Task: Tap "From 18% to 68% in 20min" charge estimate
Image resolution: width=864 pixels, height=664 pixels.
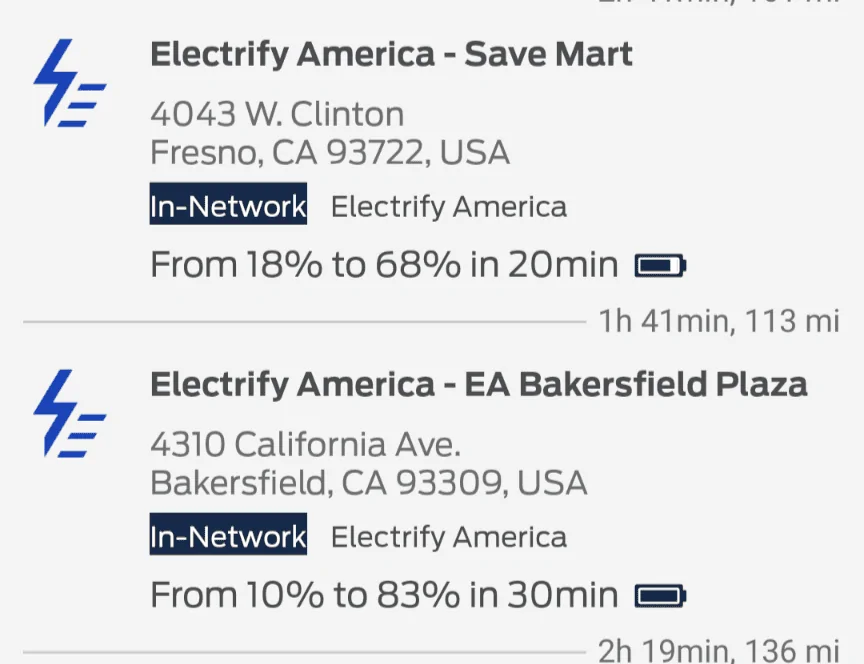Action: pyautogui.click(x=384, y=266)
